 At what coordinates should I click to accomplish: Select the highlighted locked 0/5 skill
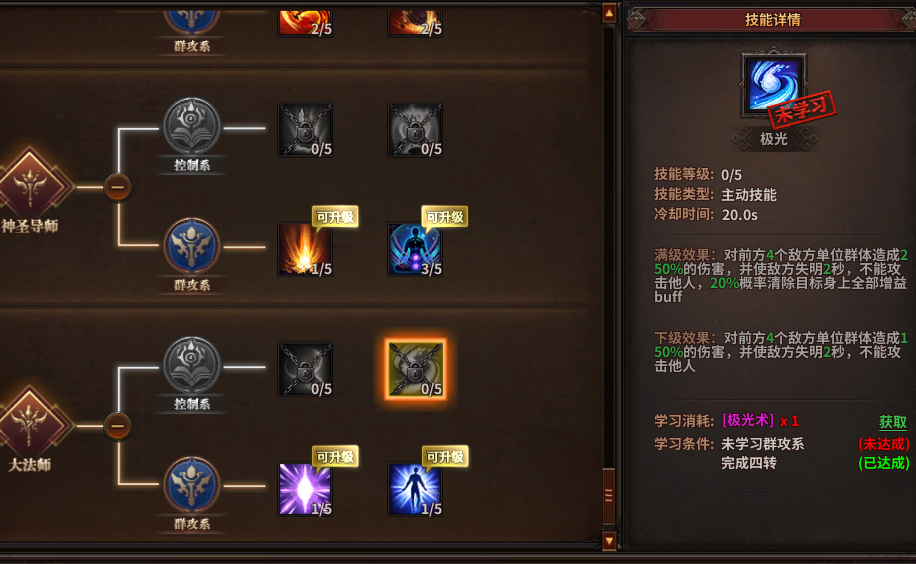click(415, 369)
